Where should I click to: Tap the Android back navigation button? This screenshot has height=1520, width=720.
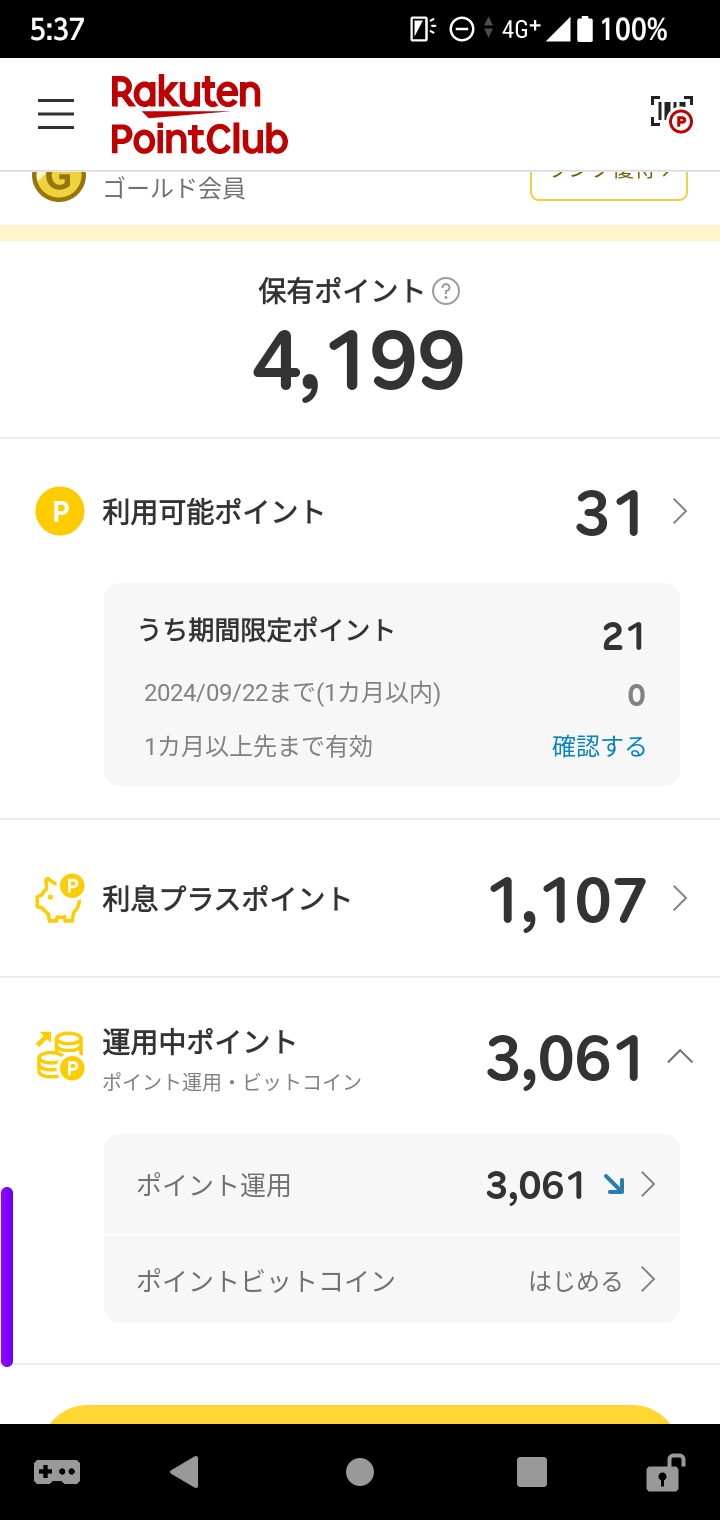click(x=184, y=1472)
